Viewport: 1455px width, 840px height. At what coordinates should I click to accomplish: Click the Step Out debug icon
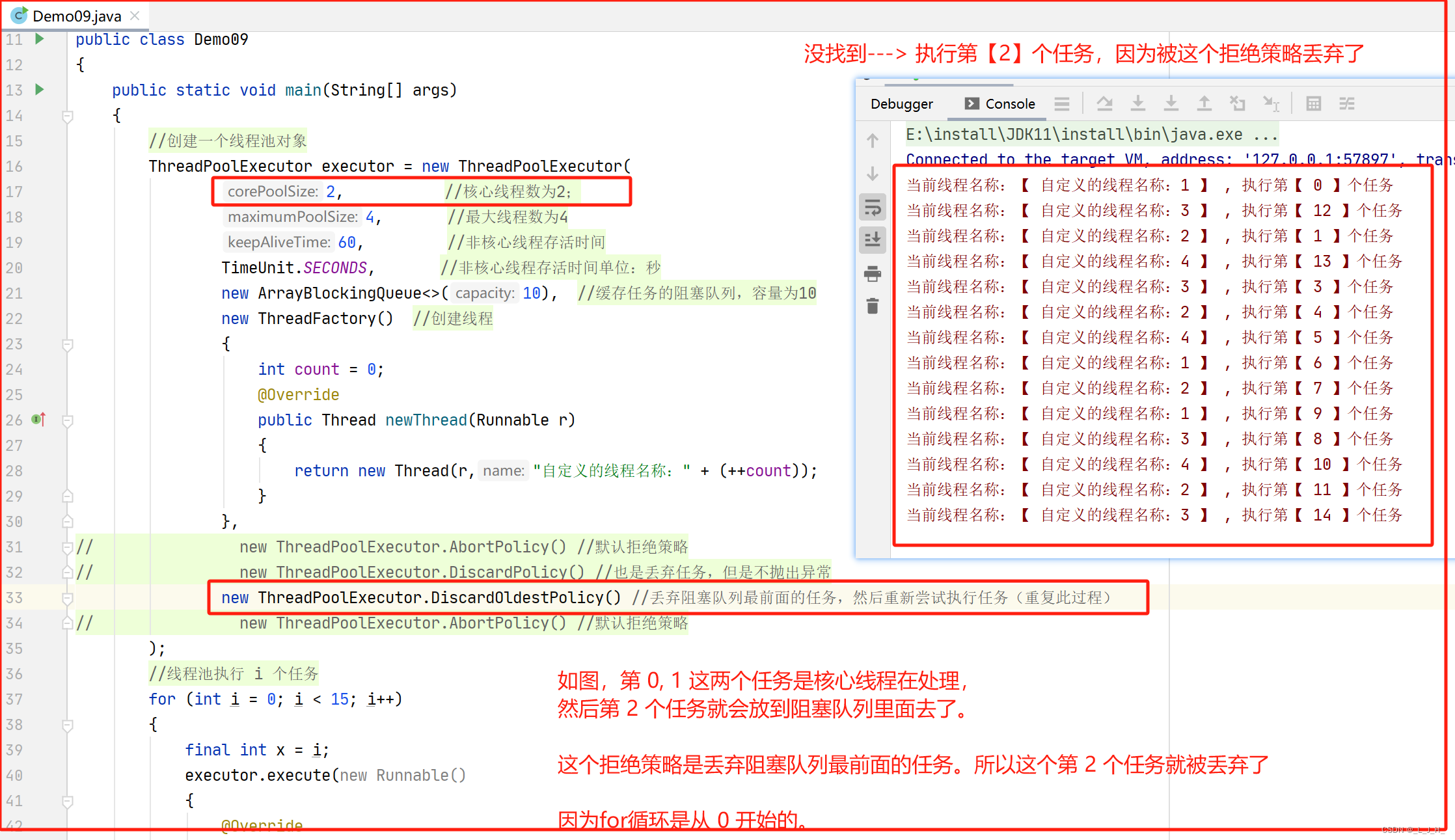tap(1204, 103)
